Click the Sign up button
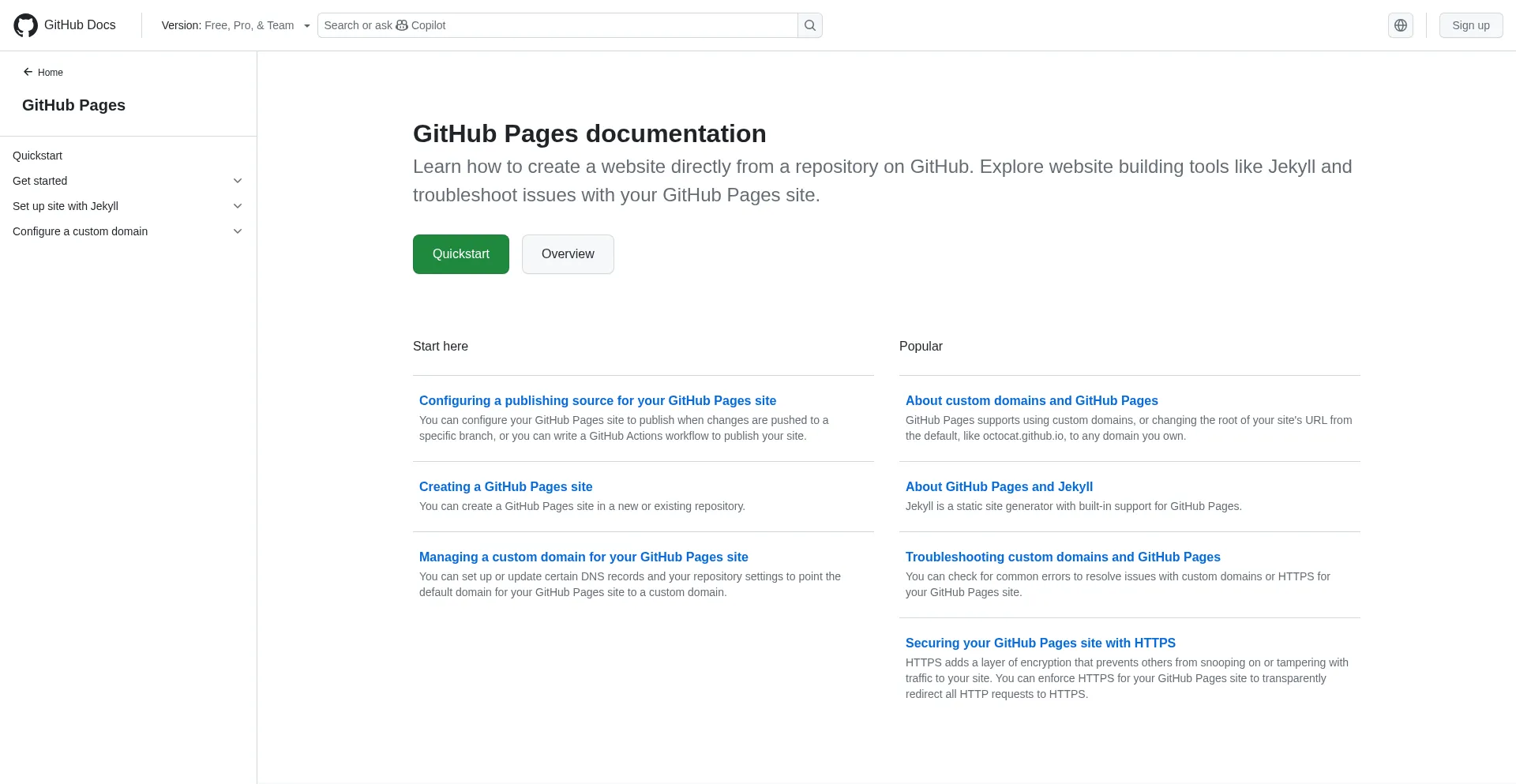 (x=1470, y=25)
